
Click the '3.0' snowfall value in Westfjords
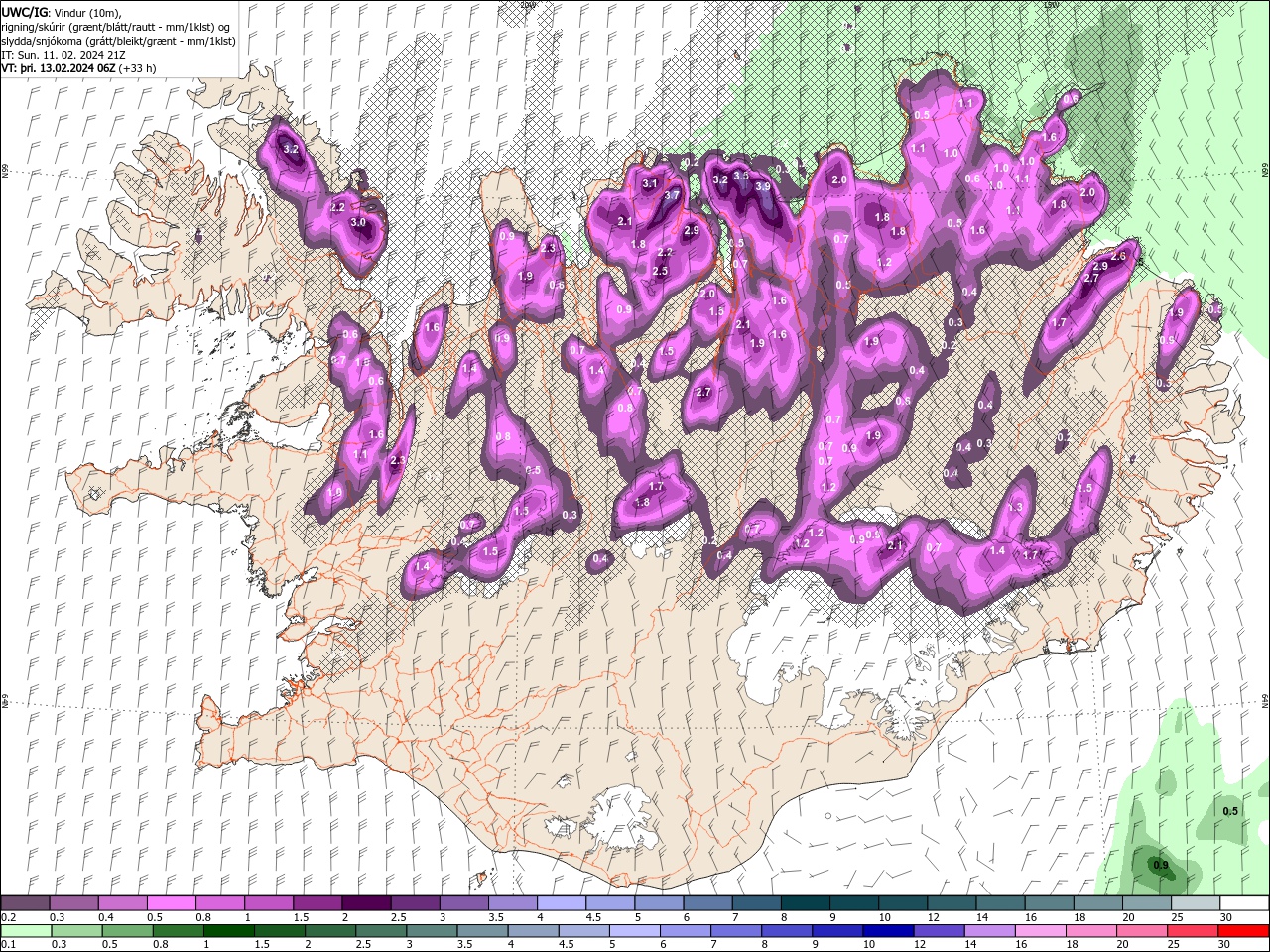click(x=358, y=223)
